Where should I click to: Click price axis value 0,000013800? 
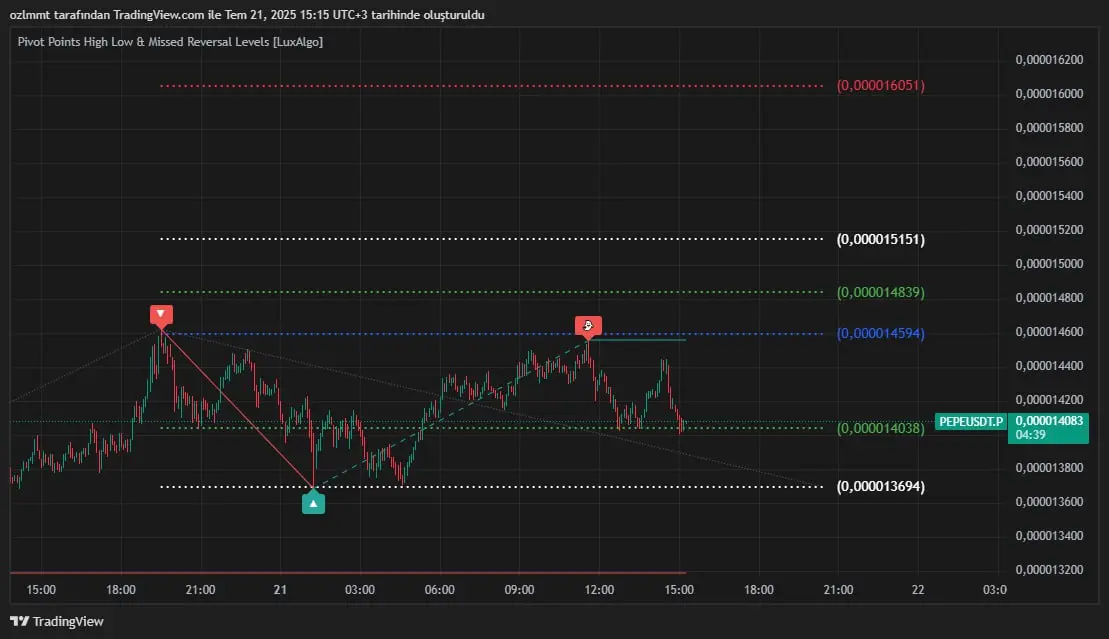(x=1049, y=468)
